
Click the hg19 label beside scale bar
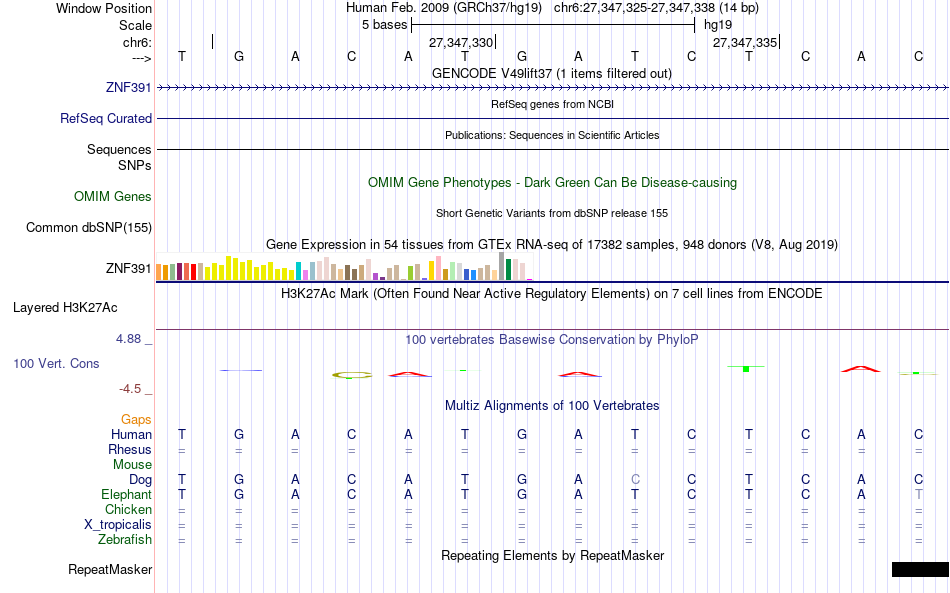718,25
